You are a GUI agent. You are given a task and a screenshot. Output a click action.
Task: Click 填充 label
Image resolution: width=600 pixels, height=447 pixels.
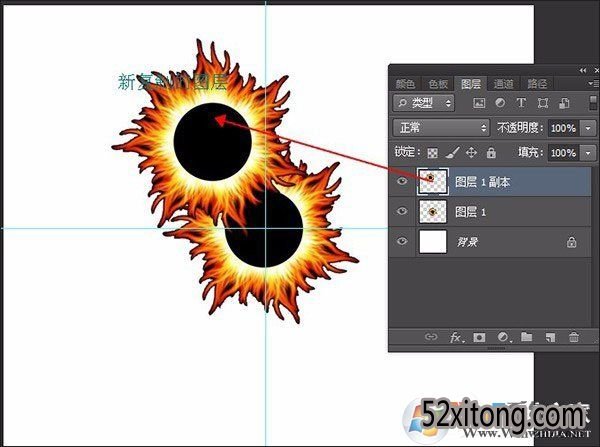(530, 153)
